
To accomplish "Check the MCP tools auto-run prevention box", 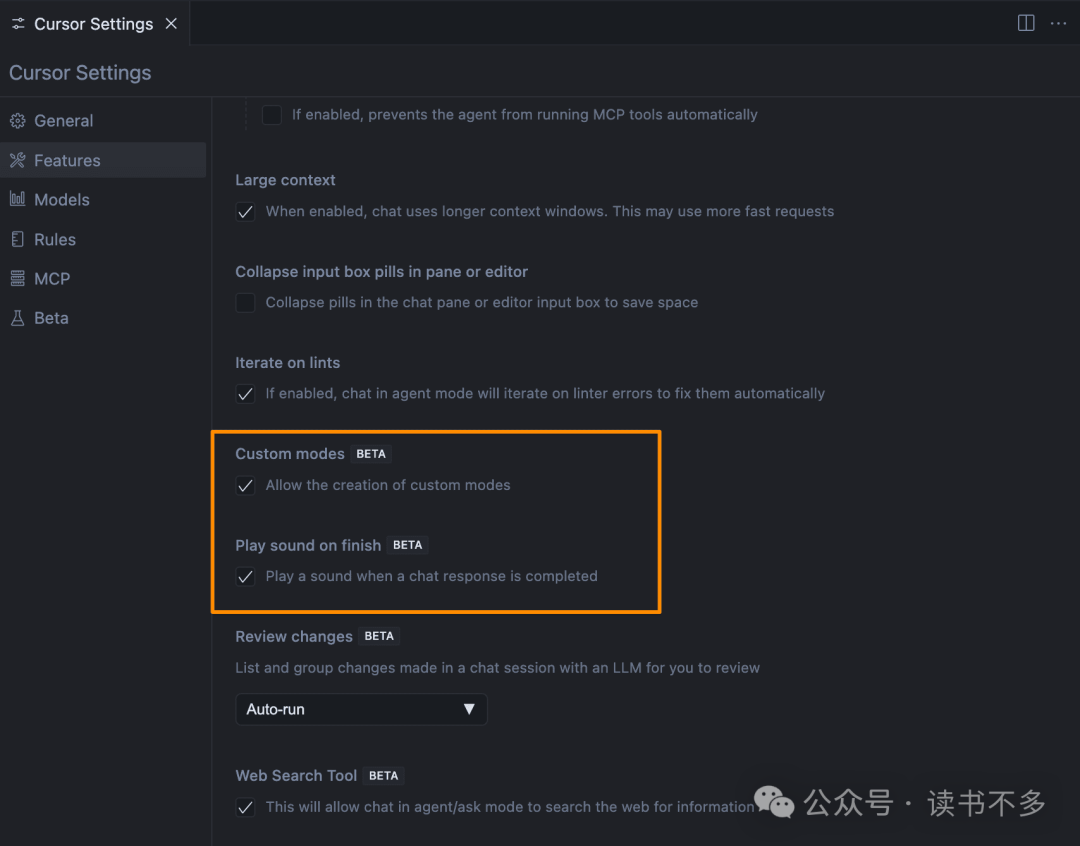I will 272,115.
